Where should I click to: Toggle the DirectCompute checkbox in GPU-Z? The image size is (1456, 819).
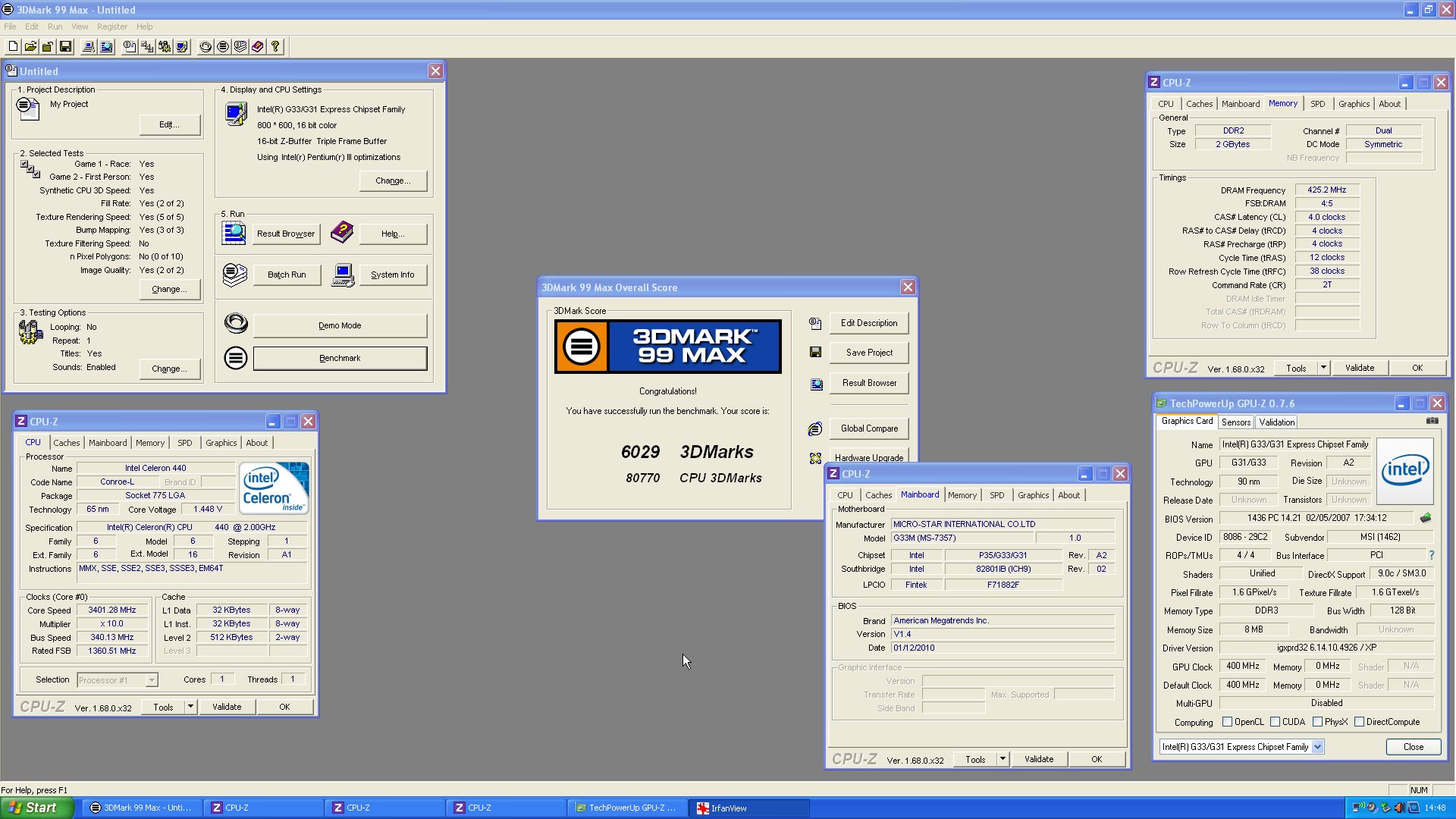coord(1360,722)
